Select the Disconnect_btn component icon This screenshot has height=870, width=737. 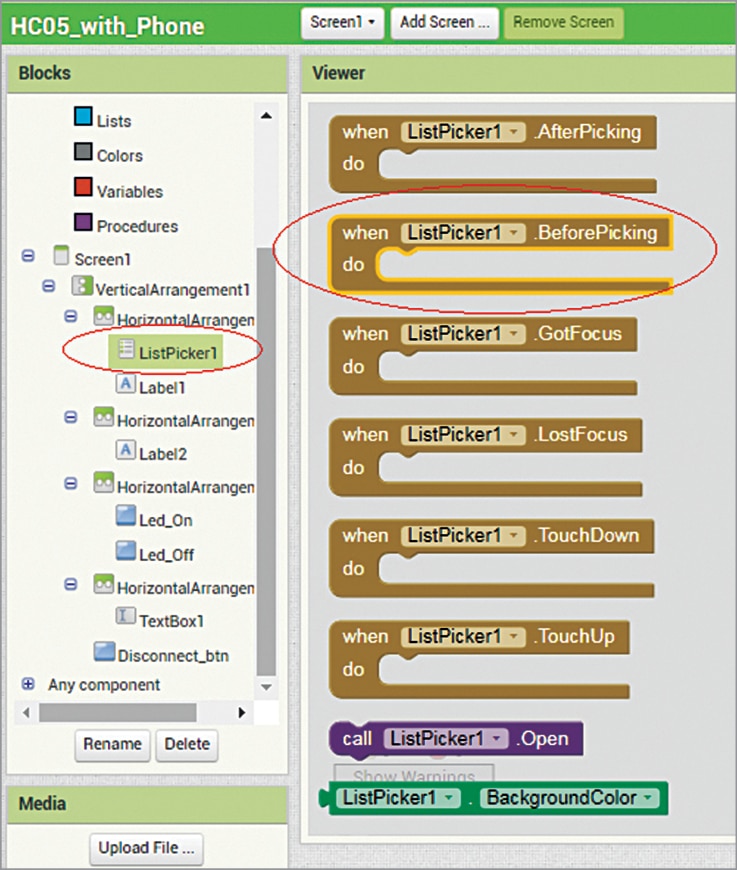pyautogui.click(x=104, y=654)
